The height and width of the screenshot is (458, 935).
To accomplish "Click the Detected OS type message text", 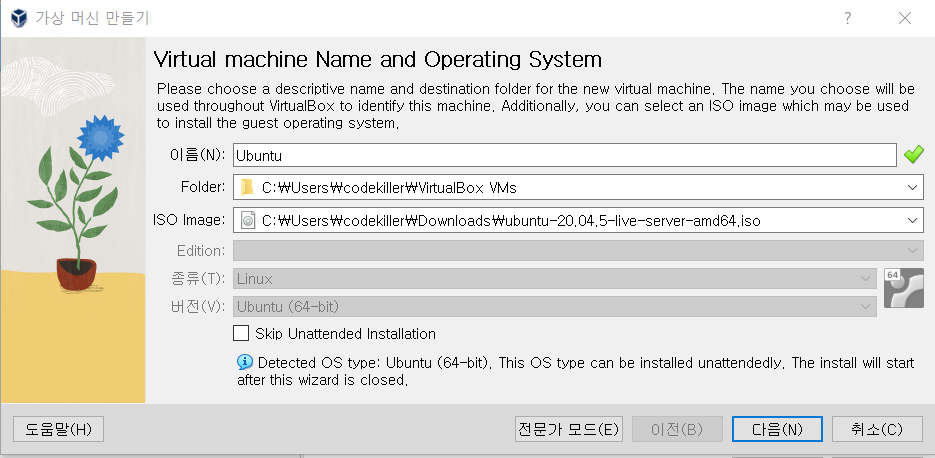I will coord(575,371).
